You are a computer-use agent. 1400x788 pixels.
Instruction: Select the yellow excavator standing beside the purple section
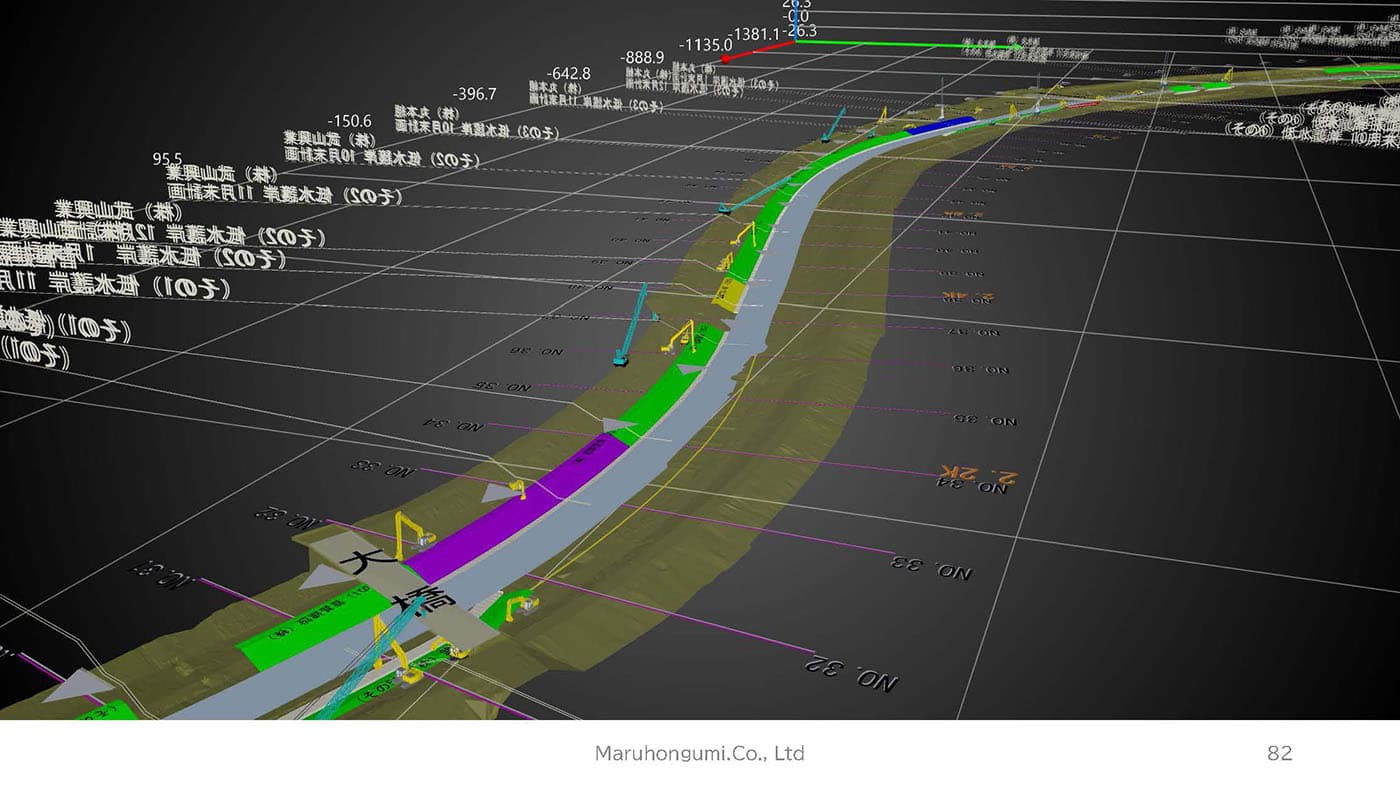pos(414,535)
